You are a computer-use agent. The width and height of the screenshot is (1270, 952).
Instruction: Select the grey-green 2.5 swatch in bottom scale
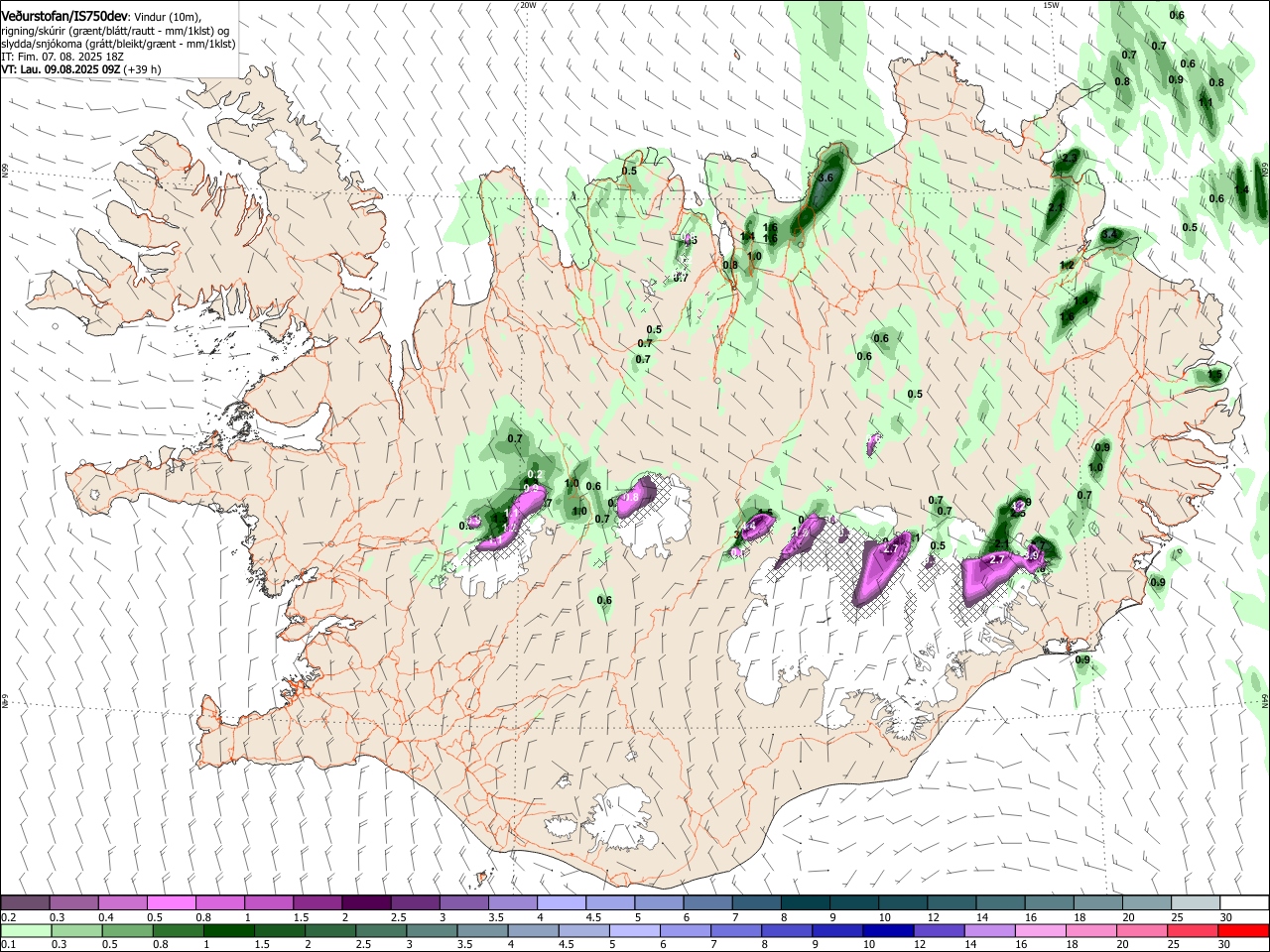point(381,930)
